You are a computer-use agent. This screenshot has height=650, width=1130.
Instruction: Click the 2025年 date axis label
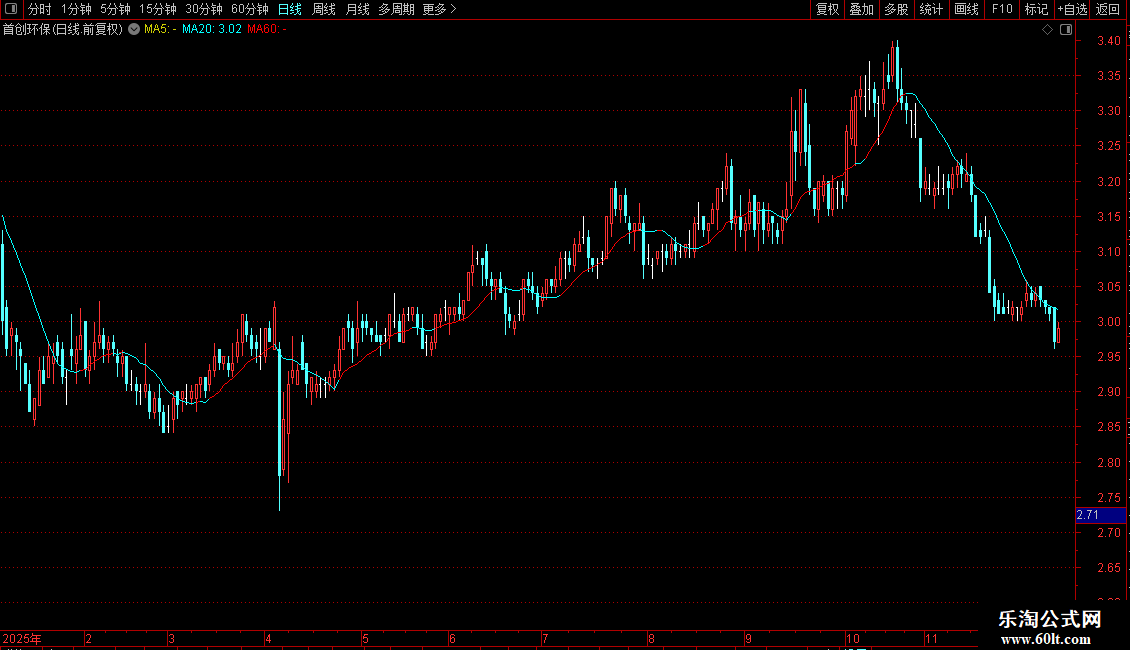pos(22,638)
